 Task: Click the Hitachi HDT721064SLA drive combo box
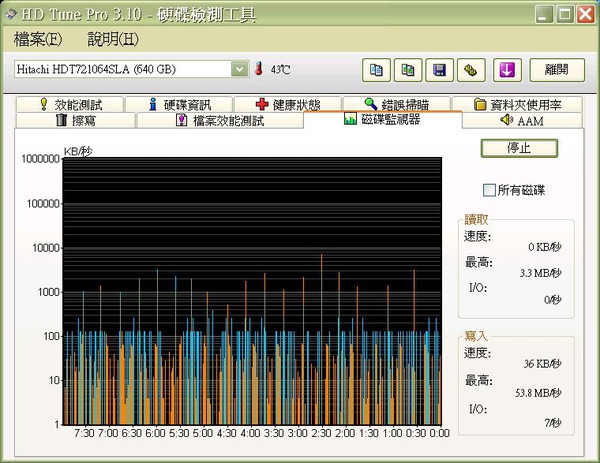132,69
